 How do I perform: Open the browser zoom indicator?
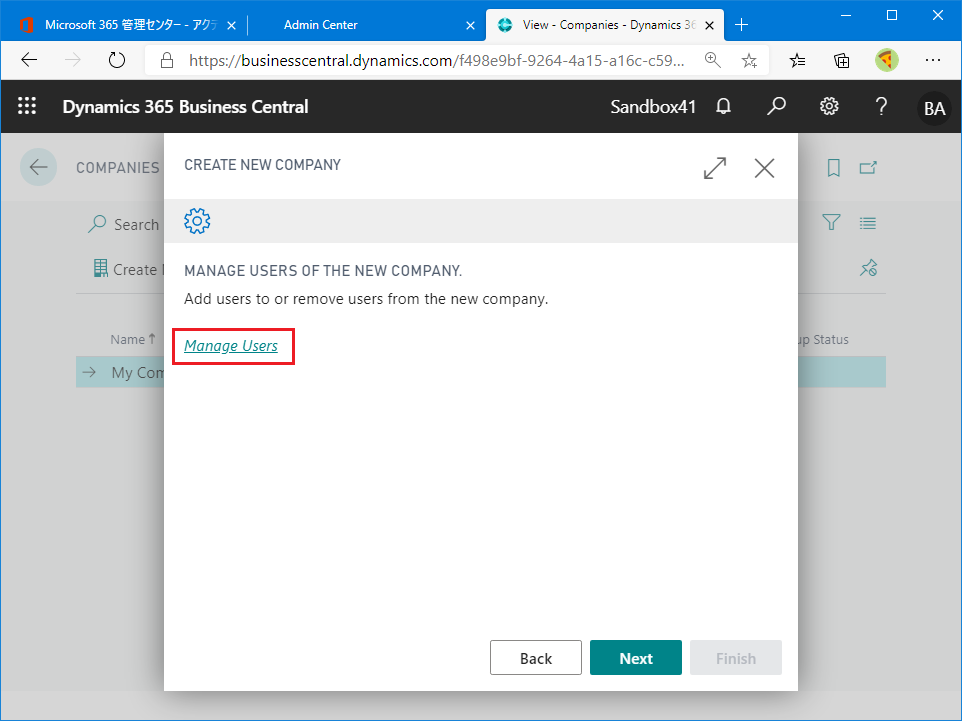pos(713,60)
